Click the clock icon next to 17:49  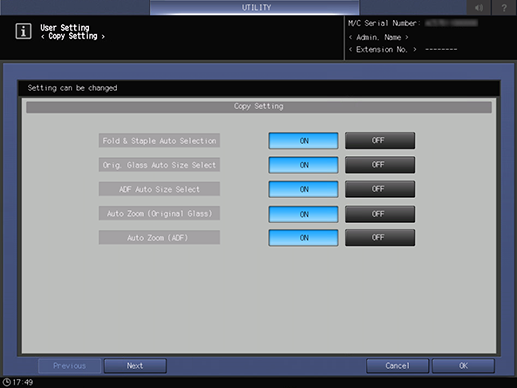6,382
